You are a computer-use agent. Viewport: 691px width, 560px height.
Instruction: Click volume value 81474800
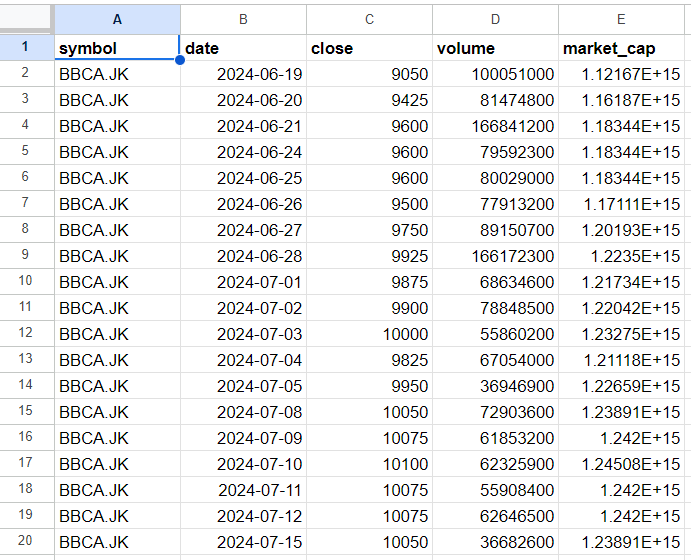[495, 100]
